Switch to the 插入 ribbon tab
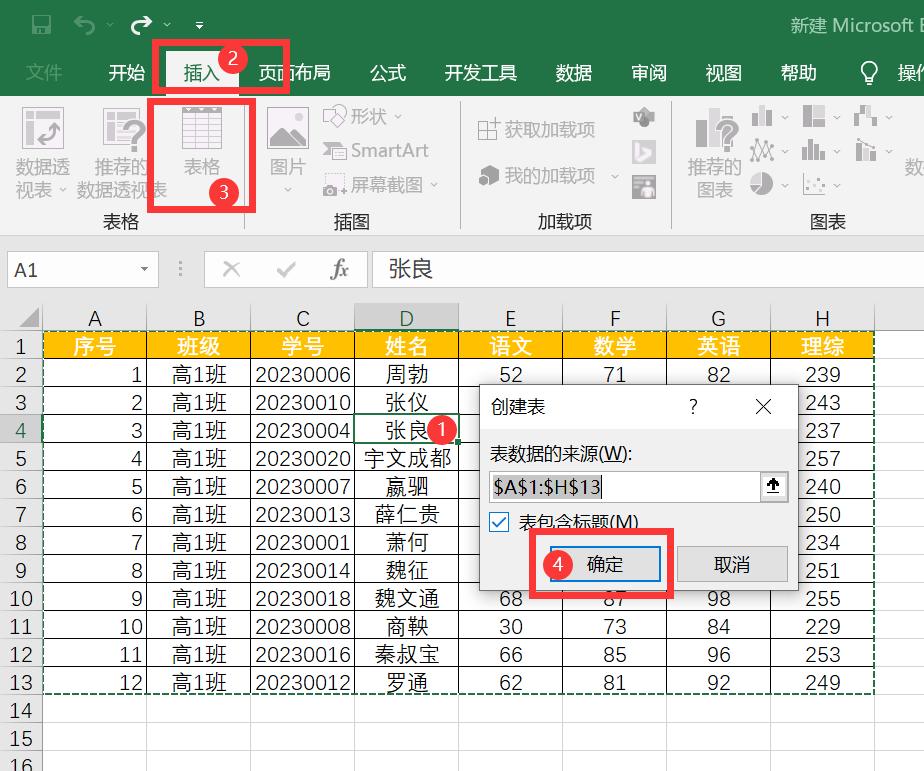924x771 pixels. click(x=202, y=73)
